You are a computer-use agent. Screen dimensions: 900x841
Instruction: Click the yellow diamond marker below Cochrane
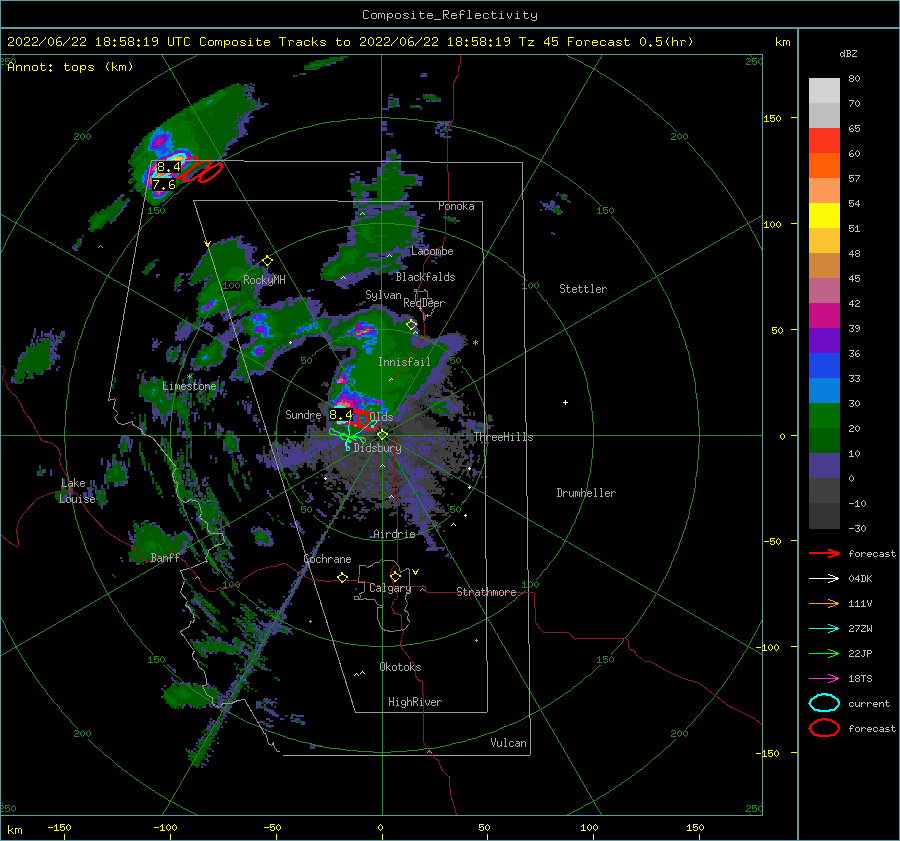[343, 577]
